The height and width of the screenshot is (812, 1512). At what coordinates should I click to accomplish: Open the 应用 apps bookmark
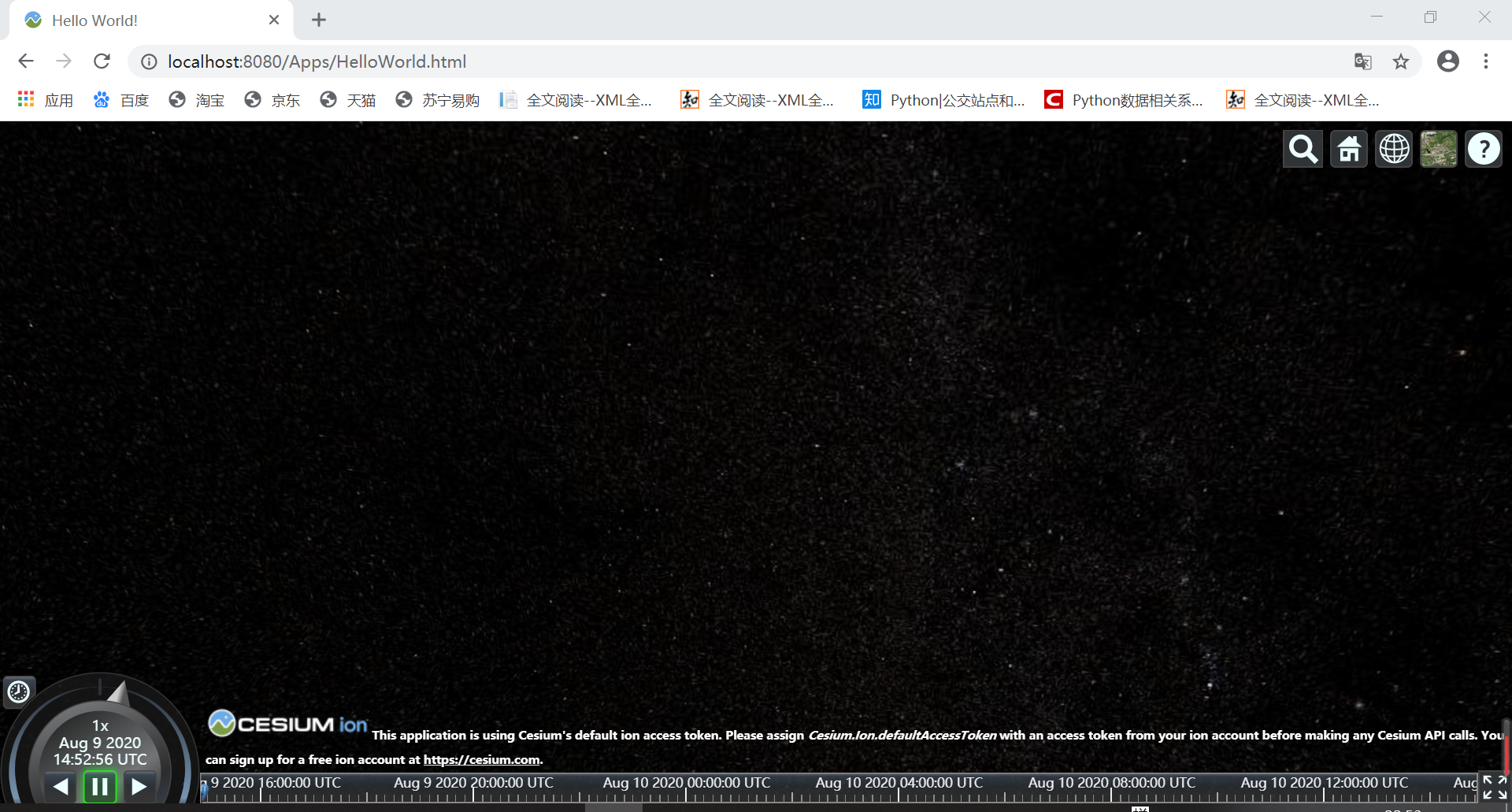click(x=46, y=100)
